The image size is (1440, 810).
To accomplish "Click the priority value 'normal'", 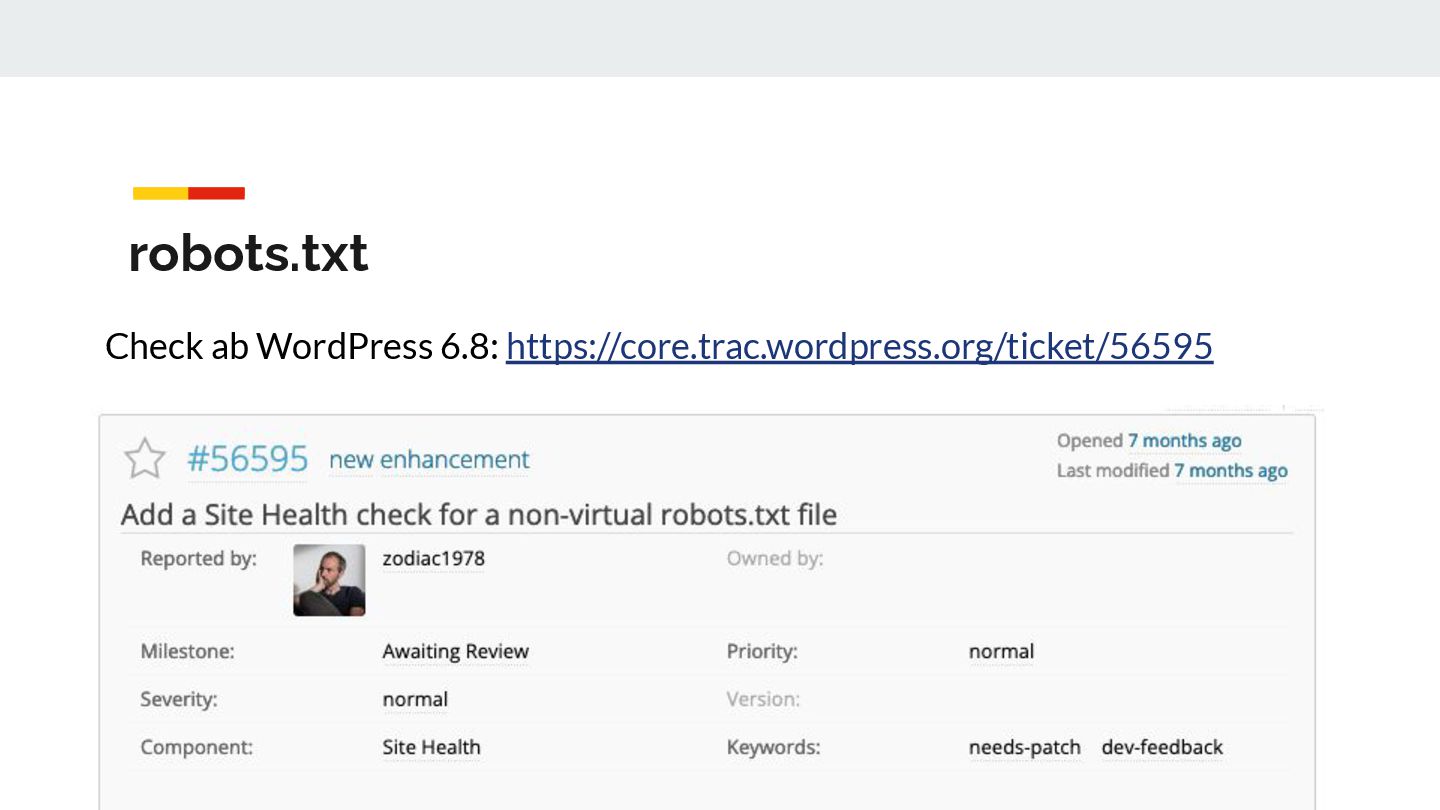I will 1001,652.
